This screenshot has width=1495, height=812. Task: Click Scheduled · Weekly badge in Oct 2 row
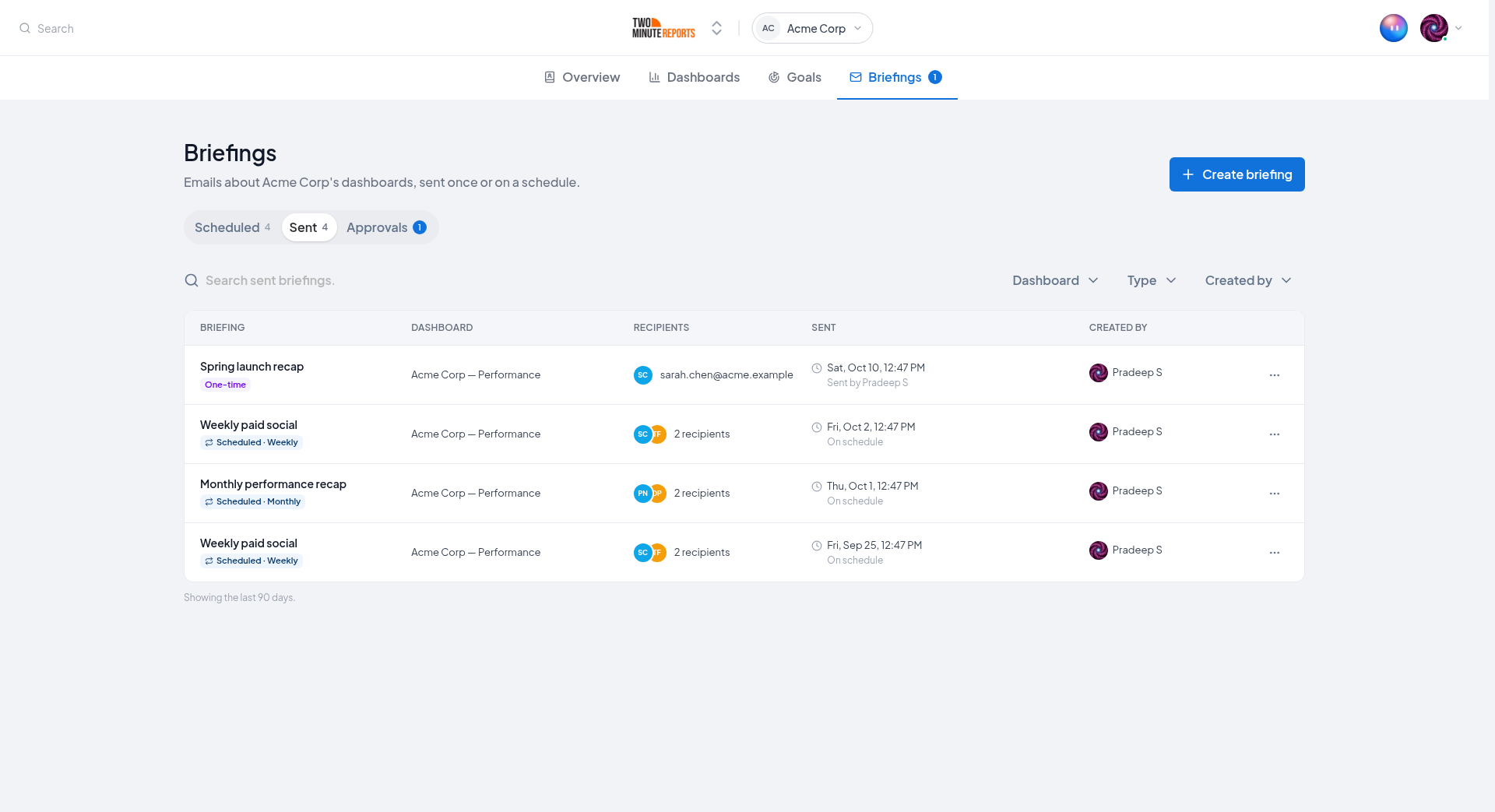pos(251,442)
